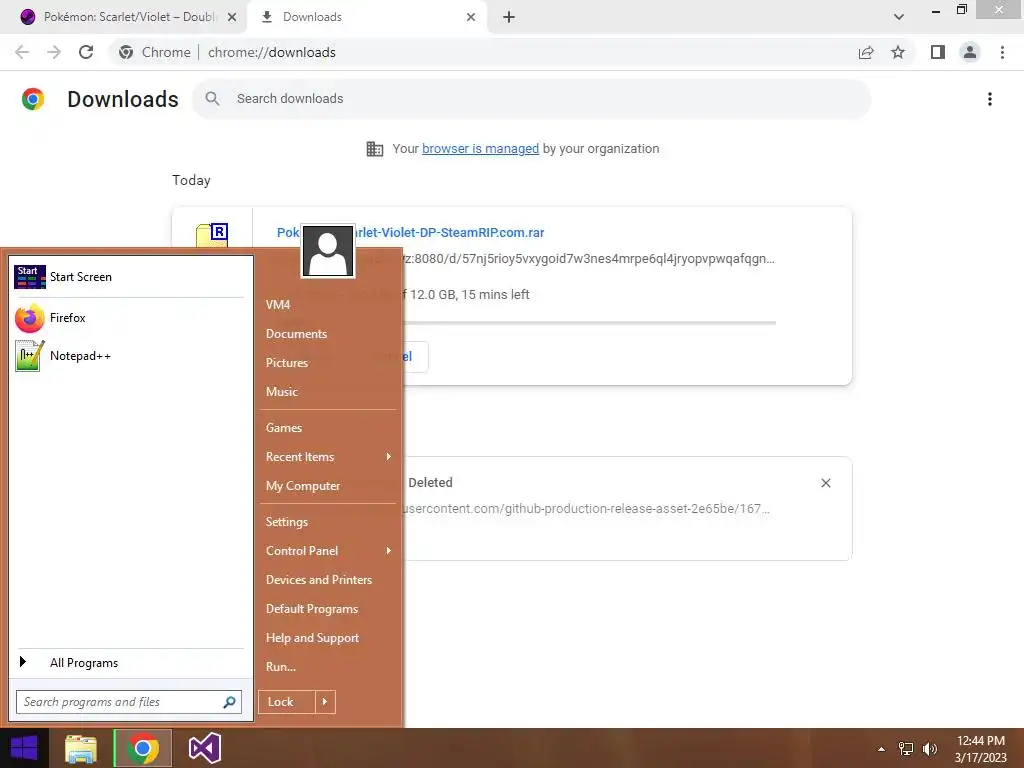Follow the 'browser is managed' link

click(481, 149)
